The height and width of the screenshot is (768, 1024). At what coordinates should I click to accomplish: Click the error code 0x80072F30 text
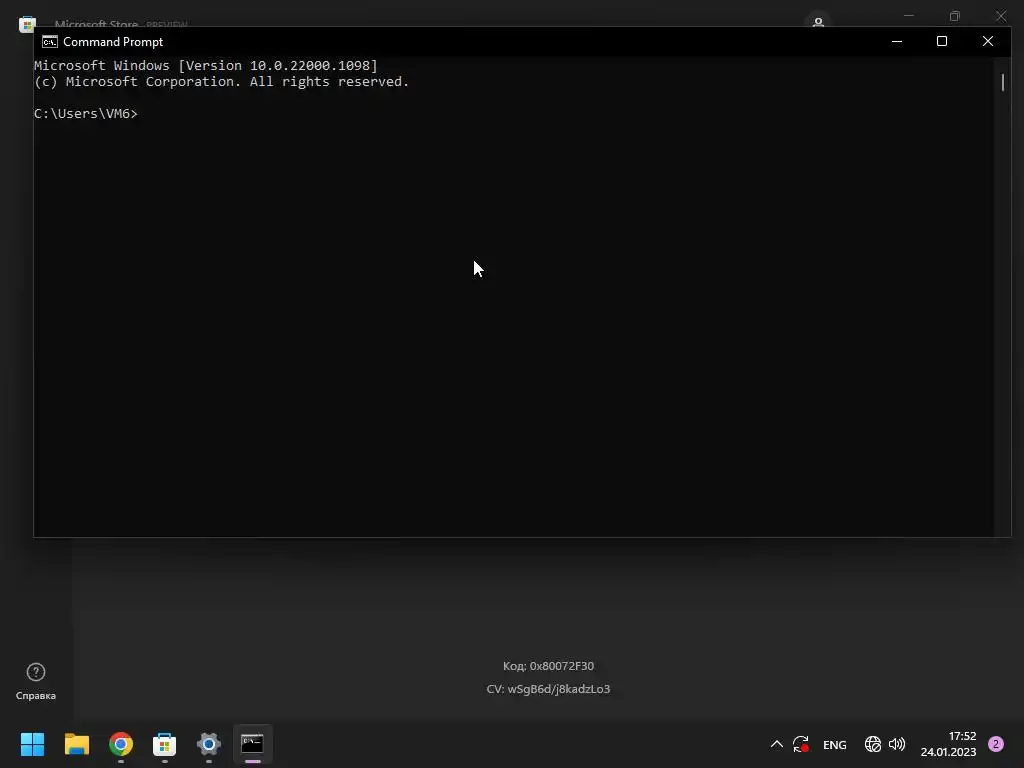pos(549,666)
